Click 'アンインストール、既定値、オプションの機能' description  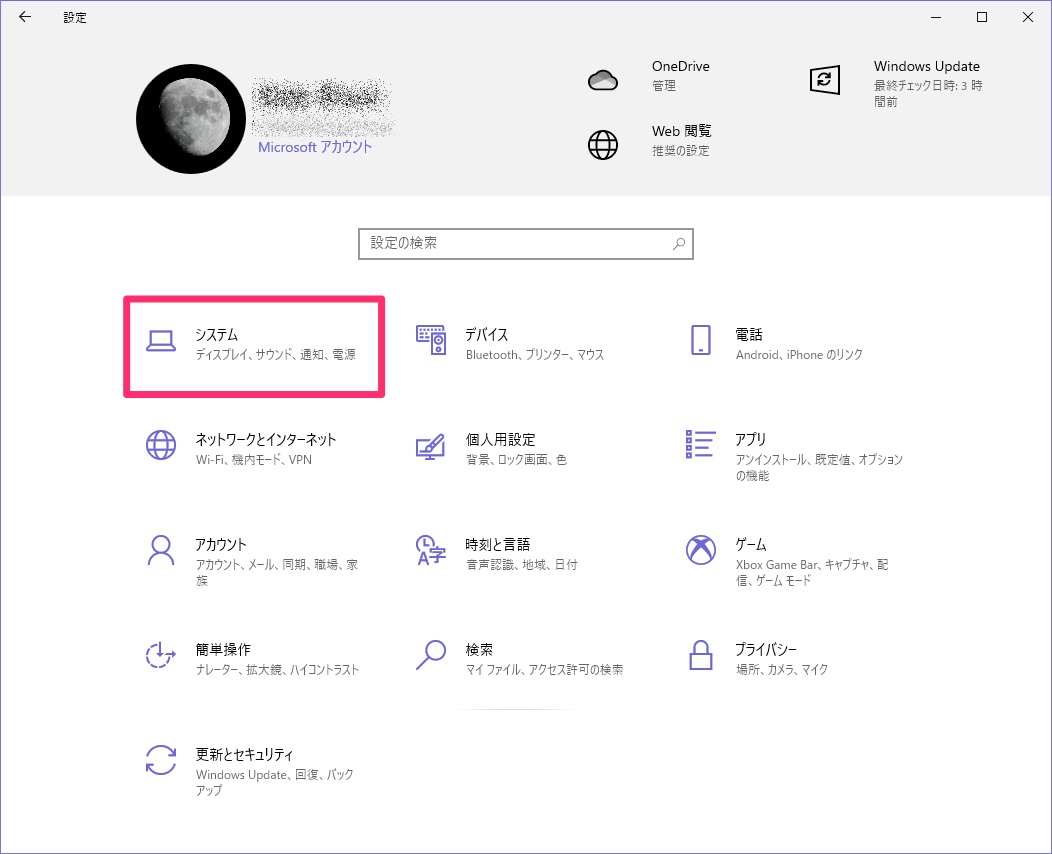(x=819, y=468)
